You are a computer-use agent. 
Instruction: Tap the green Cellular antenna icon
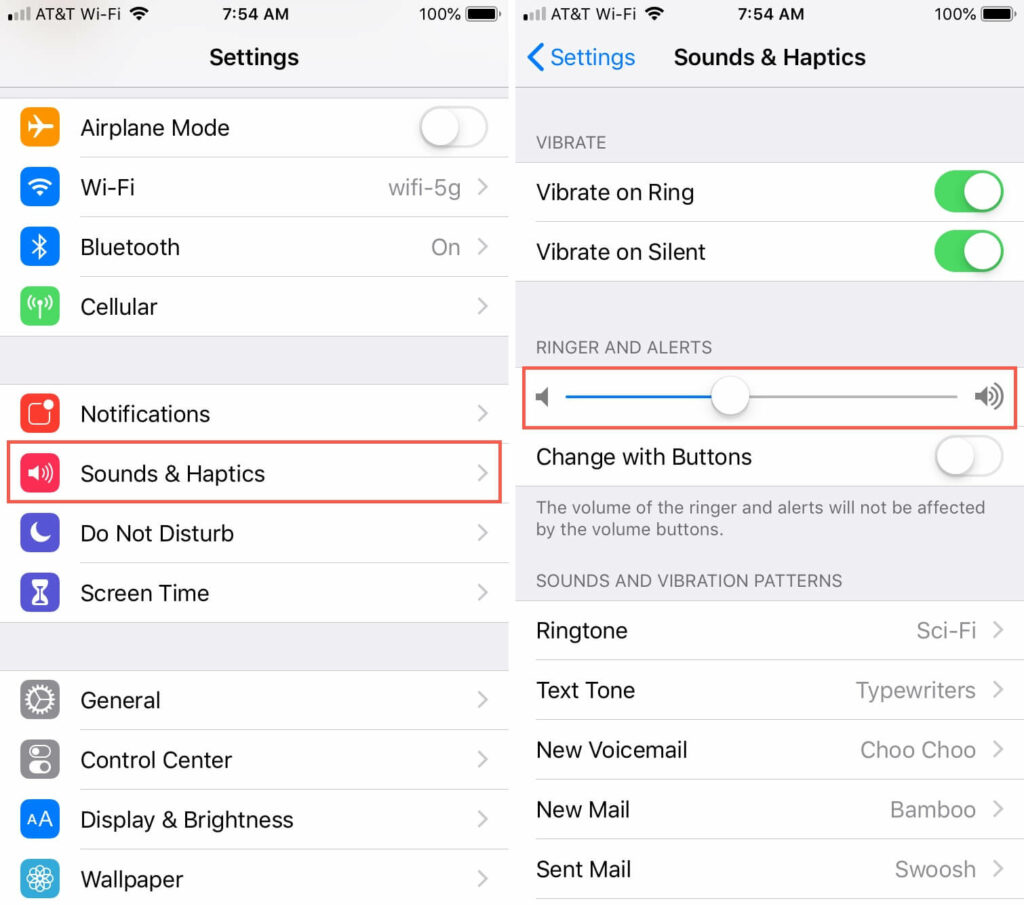click(x=40, y=306)
